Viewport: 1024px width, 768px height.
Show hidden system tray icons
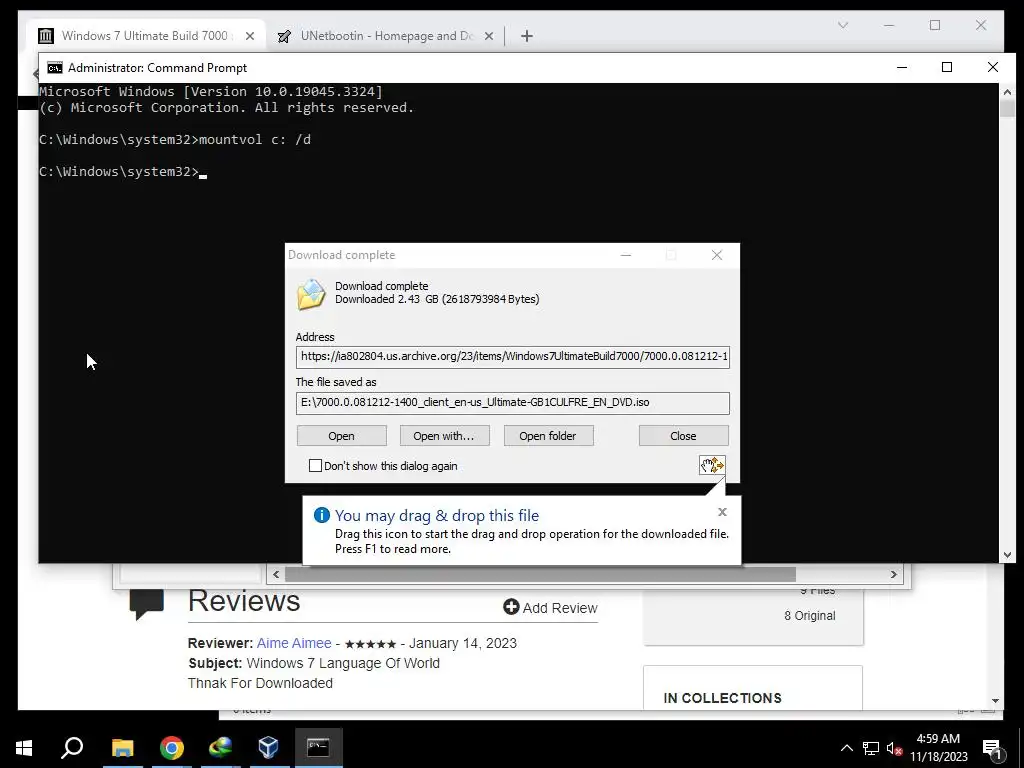846,748
